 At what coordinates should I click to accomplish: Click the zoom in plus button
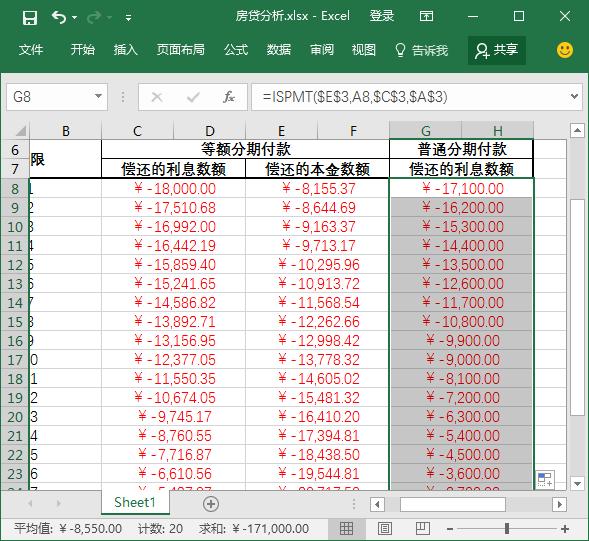click(x=565, y=529)
